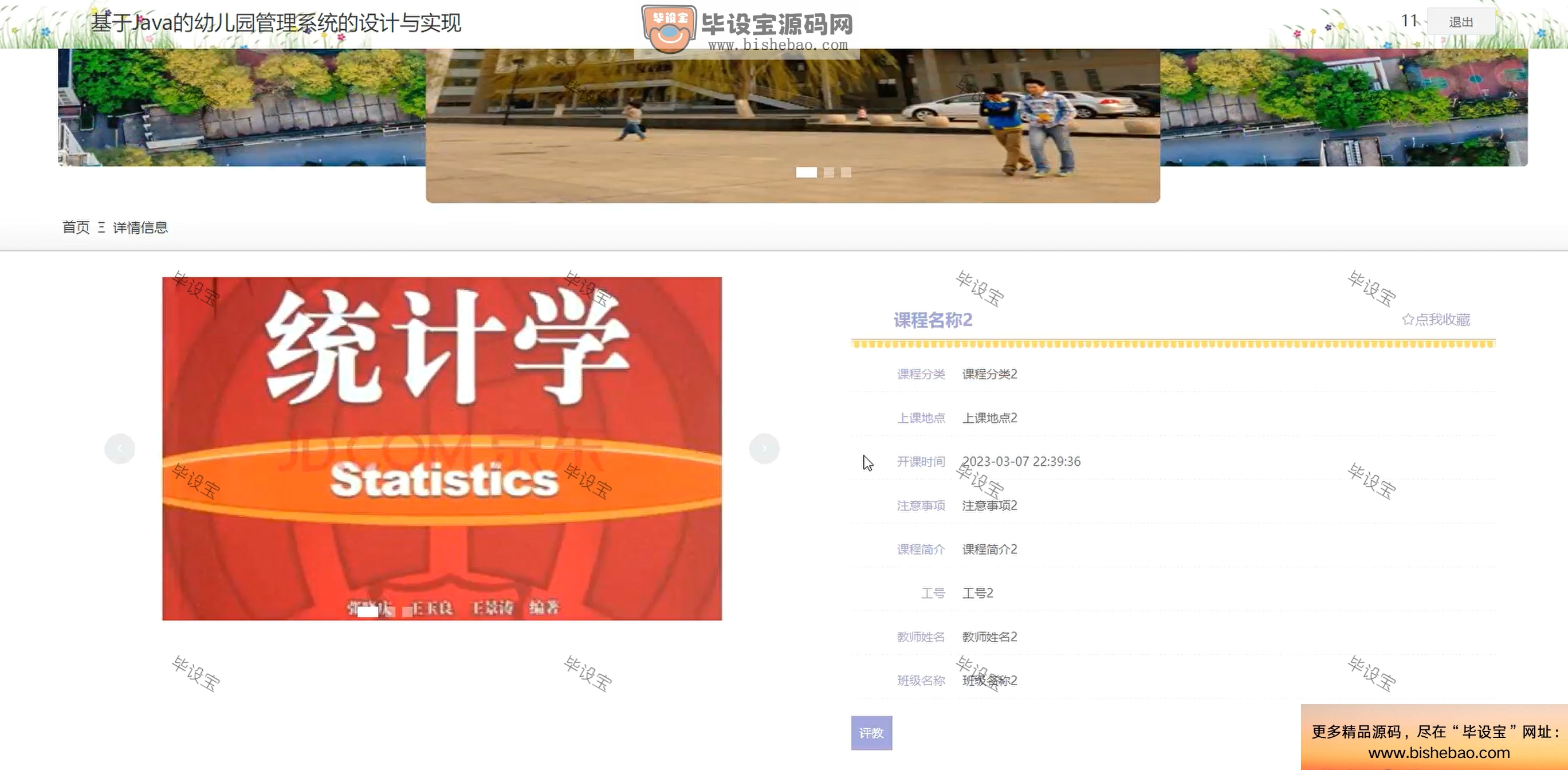Click the 开课时间 label
The height and width of the screenshot is (770, 1568).
pos(920,461)
